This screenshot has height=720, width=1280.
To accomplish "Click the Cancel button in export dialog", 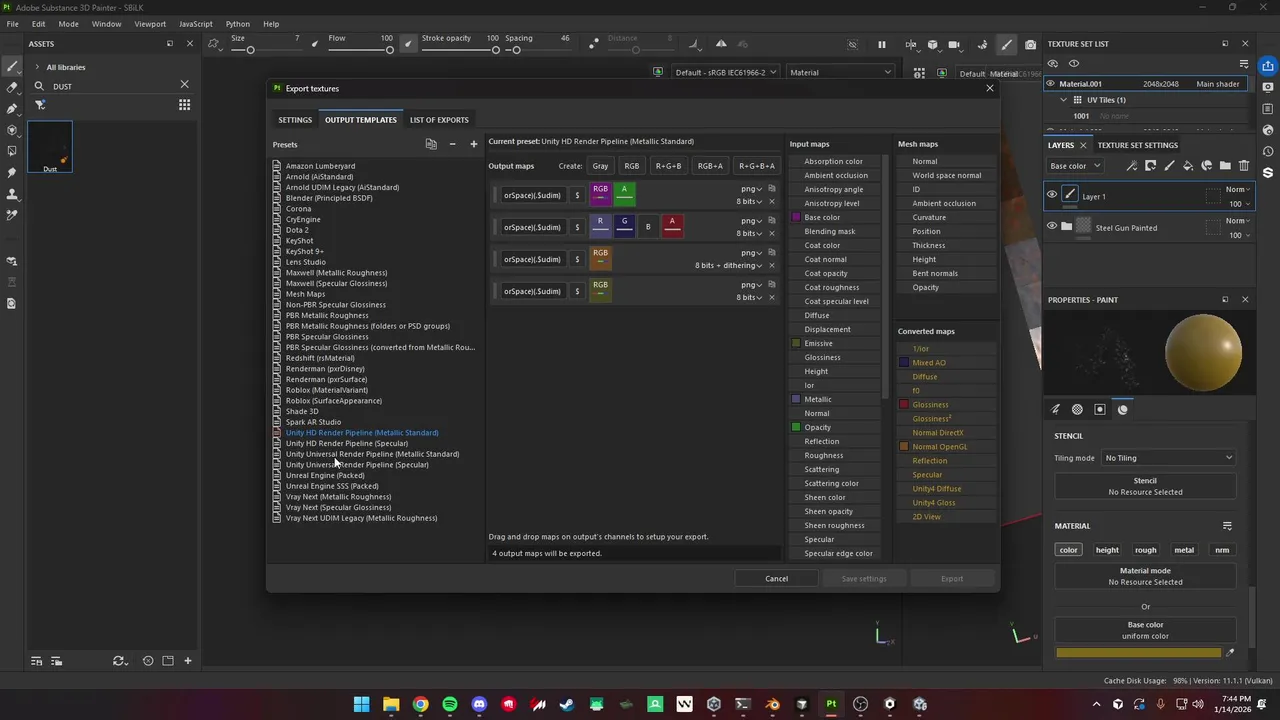I will (x=777, y=578).
